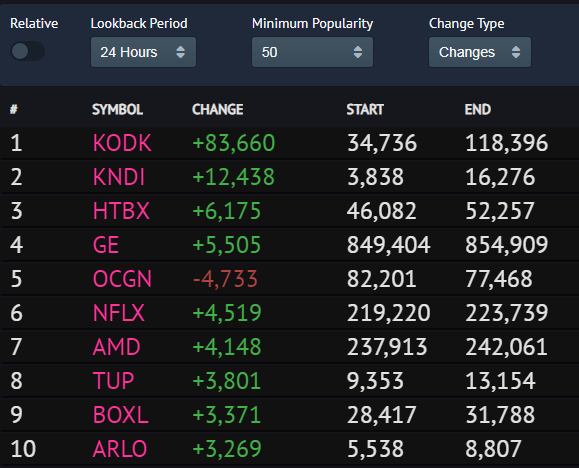The width and height of the screenshot is (579, 468).
Task: Click the SYMBOL column header
Action: coord(117,109)
